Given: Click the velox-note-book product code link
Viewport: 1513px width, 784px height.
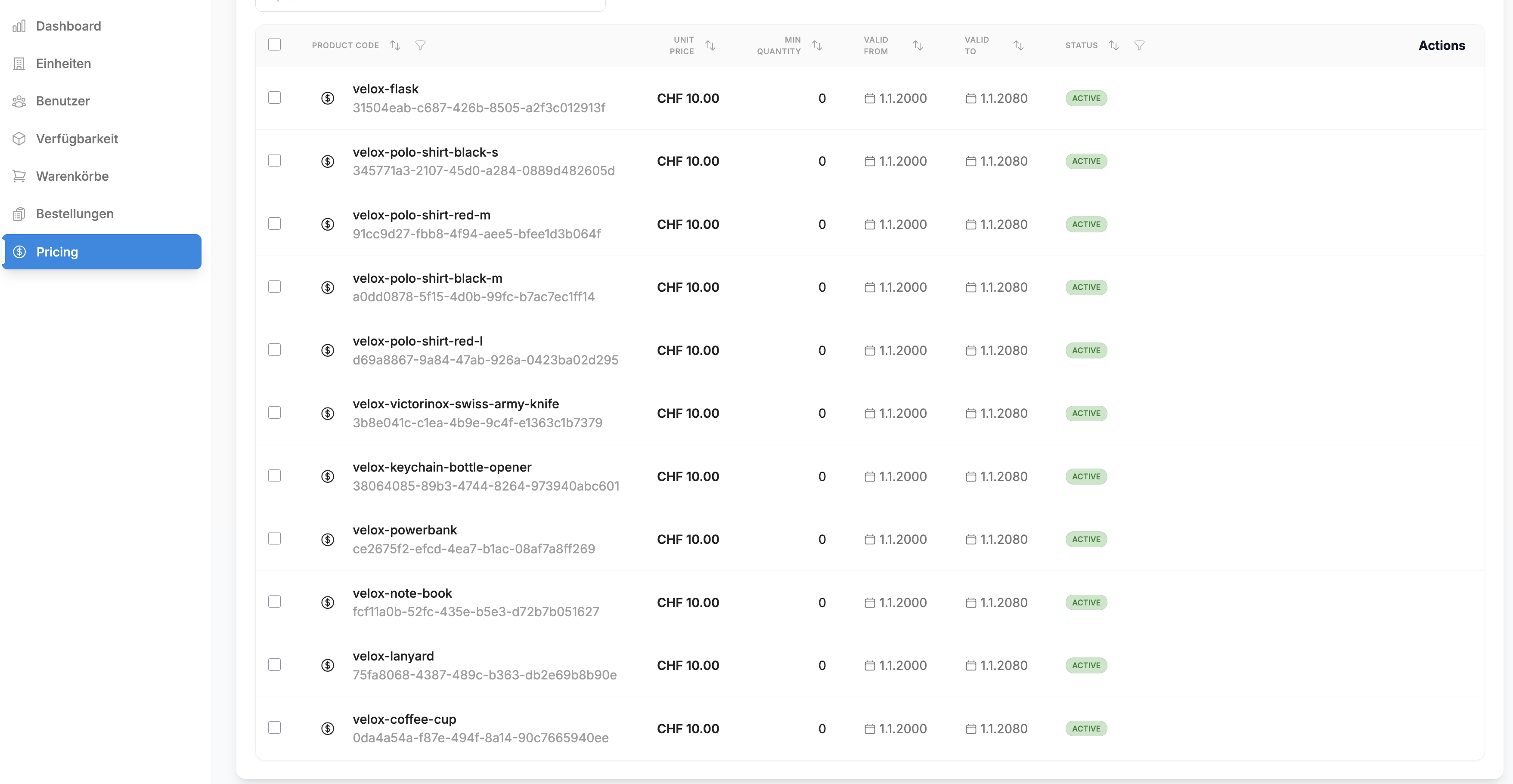Looking at the screenshot, I should coord(402,593).
